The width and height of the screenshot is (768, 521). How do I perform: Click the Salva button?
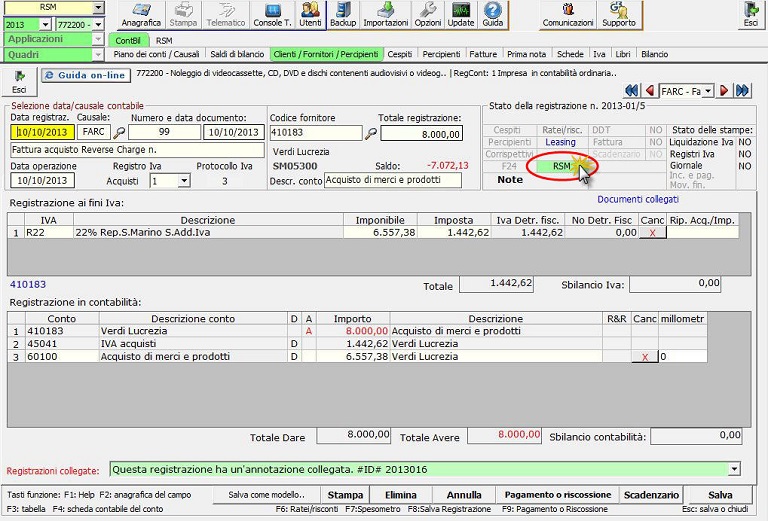click(x=720, y=495)
